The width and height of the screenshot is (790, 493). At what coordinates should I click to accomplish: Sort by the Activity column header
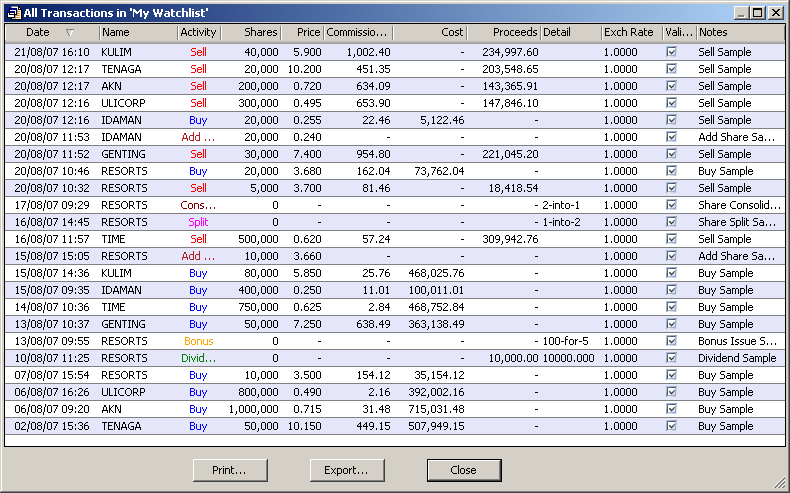199,33
